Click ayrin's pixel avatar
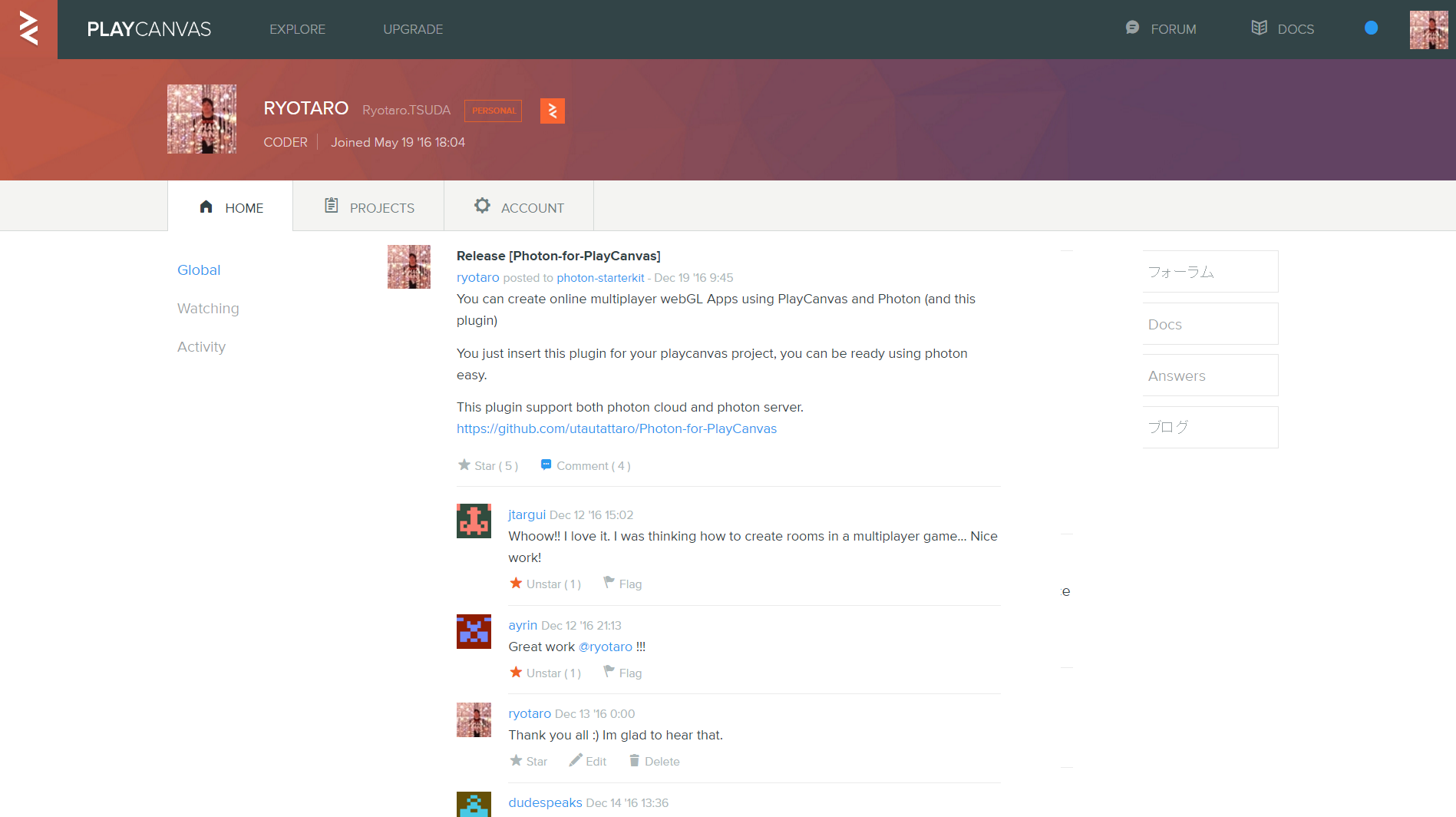 pyautogui.click(x=474, y=631)
